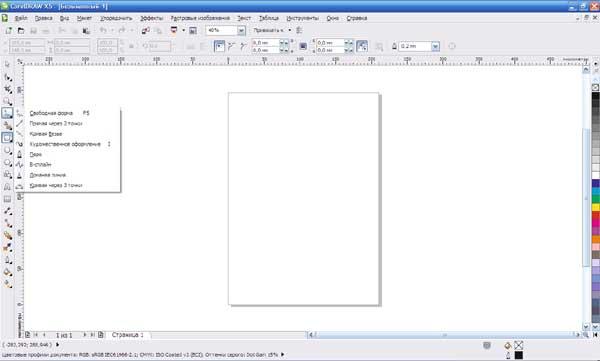
Task: Switch to the Страница 1 page tab
Action: point(128,335)
